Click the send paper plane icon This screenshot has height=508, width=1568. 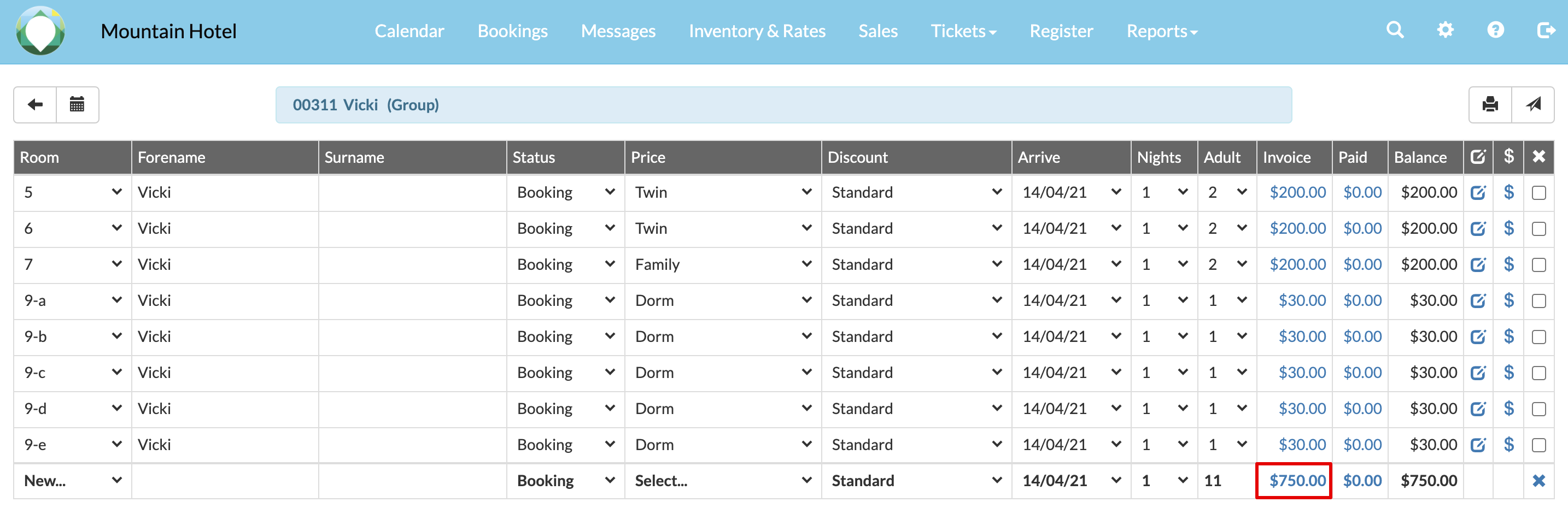[x=1532, y=105]
